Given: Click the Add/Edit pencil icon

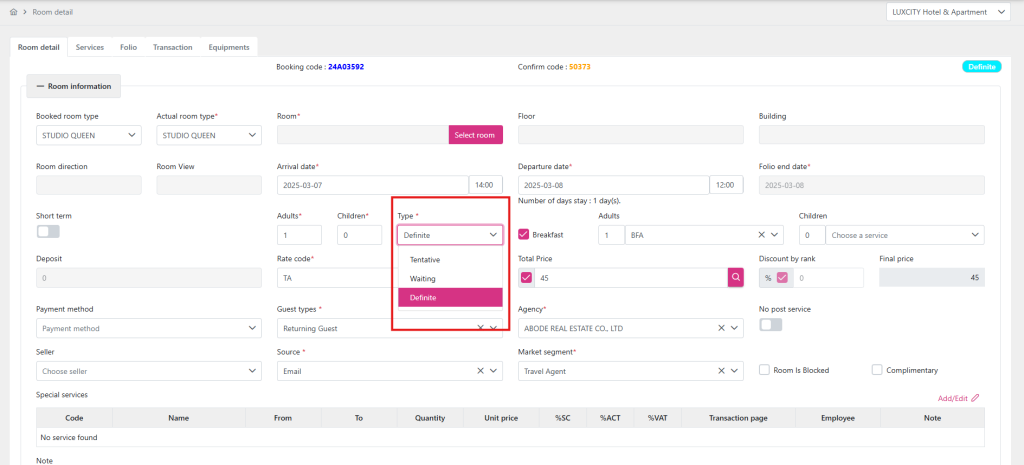Looking at the screenshot, I should coord(975,398).
